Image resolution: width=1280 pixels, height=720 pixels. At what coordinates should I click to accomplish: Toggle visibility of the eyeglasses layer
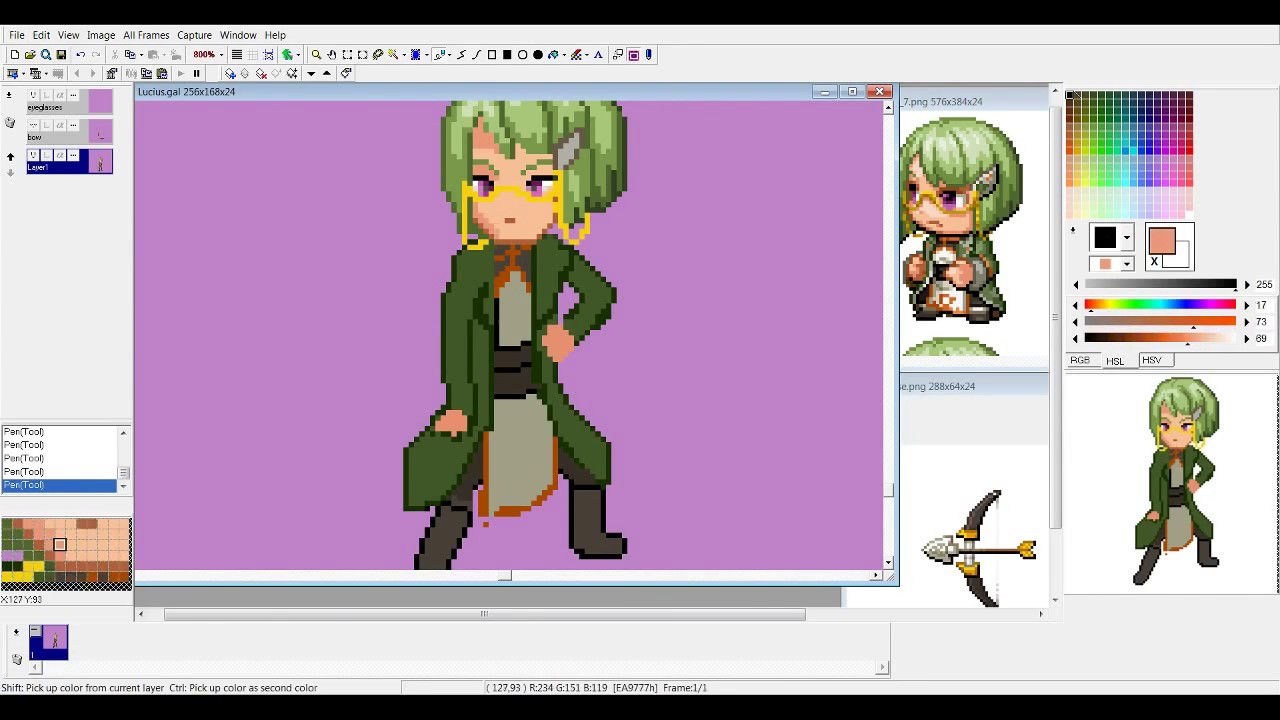coord(33,95)
